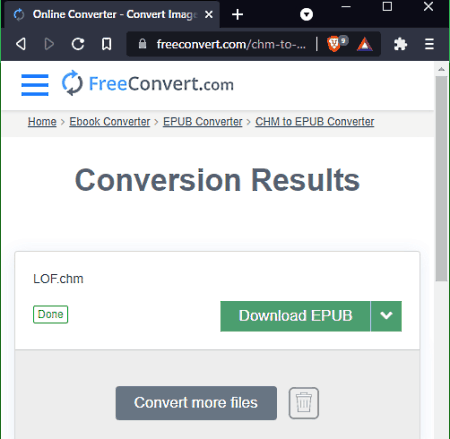
Task: Open the browser main menu
Action: [429, 44]
